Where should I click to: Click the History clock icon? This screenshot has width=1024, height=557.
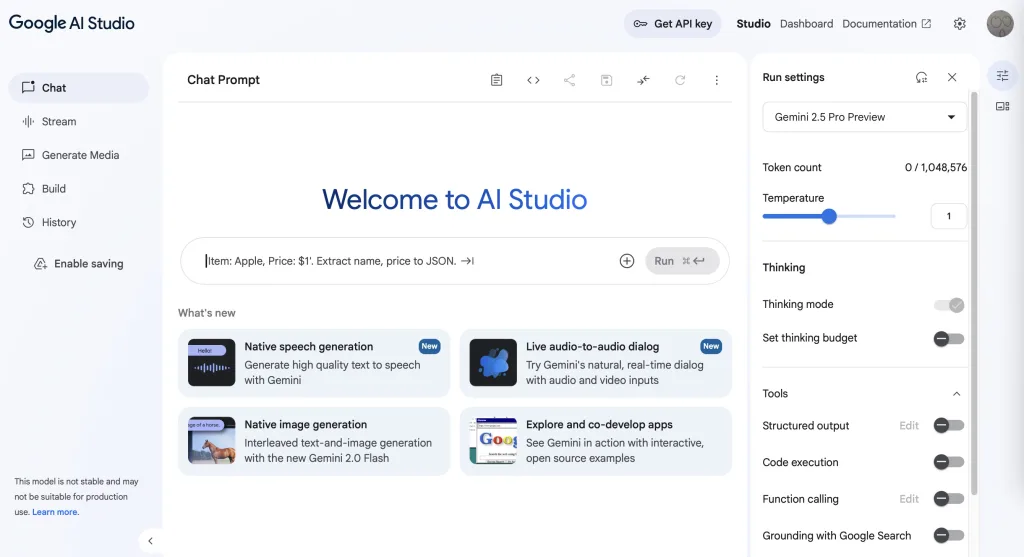coord(28,222)
